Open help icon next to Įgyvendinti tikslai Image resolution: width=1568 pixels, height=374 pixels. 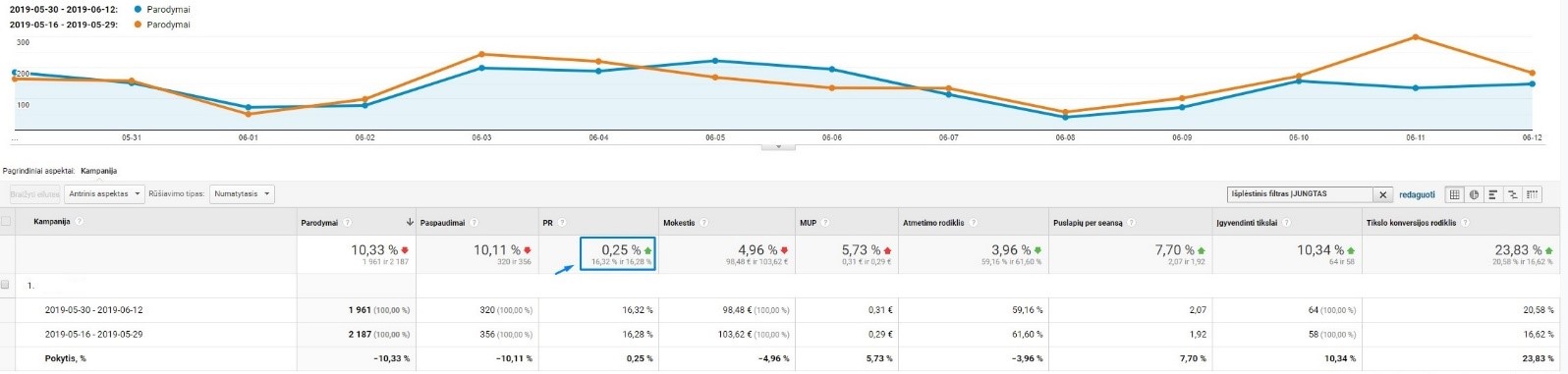tap(1286, 223)
